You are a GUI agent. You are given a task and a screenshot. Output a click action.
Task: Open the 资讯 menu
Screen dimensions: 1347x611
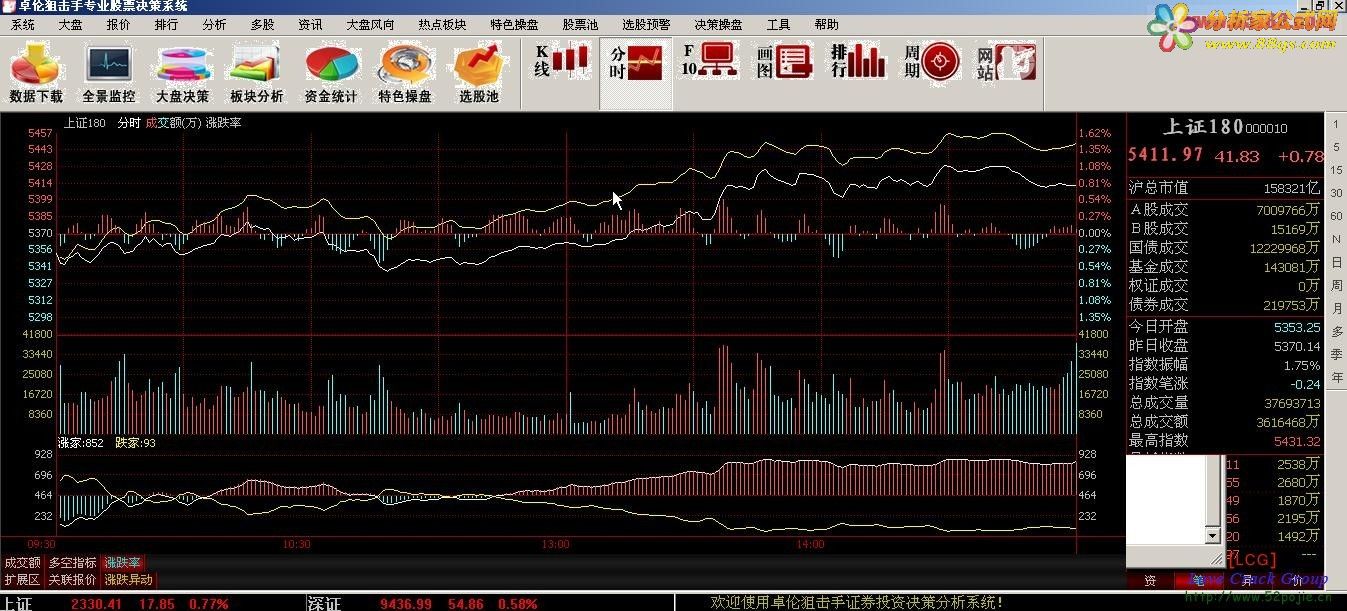tap(310, 24)
